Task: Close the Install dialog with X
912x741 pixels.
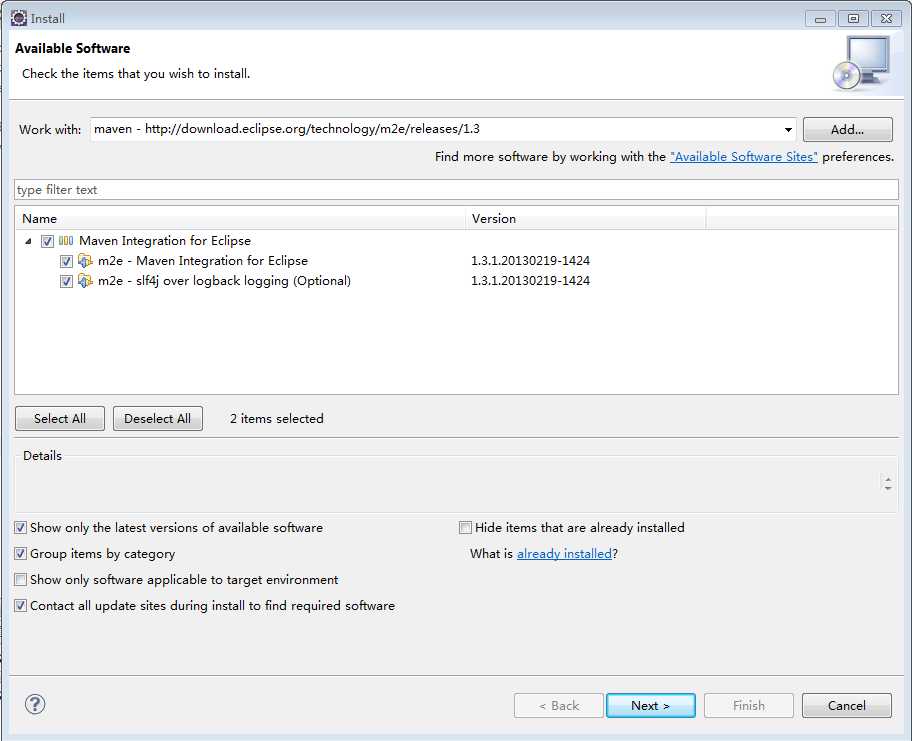Action: (886, 19)
